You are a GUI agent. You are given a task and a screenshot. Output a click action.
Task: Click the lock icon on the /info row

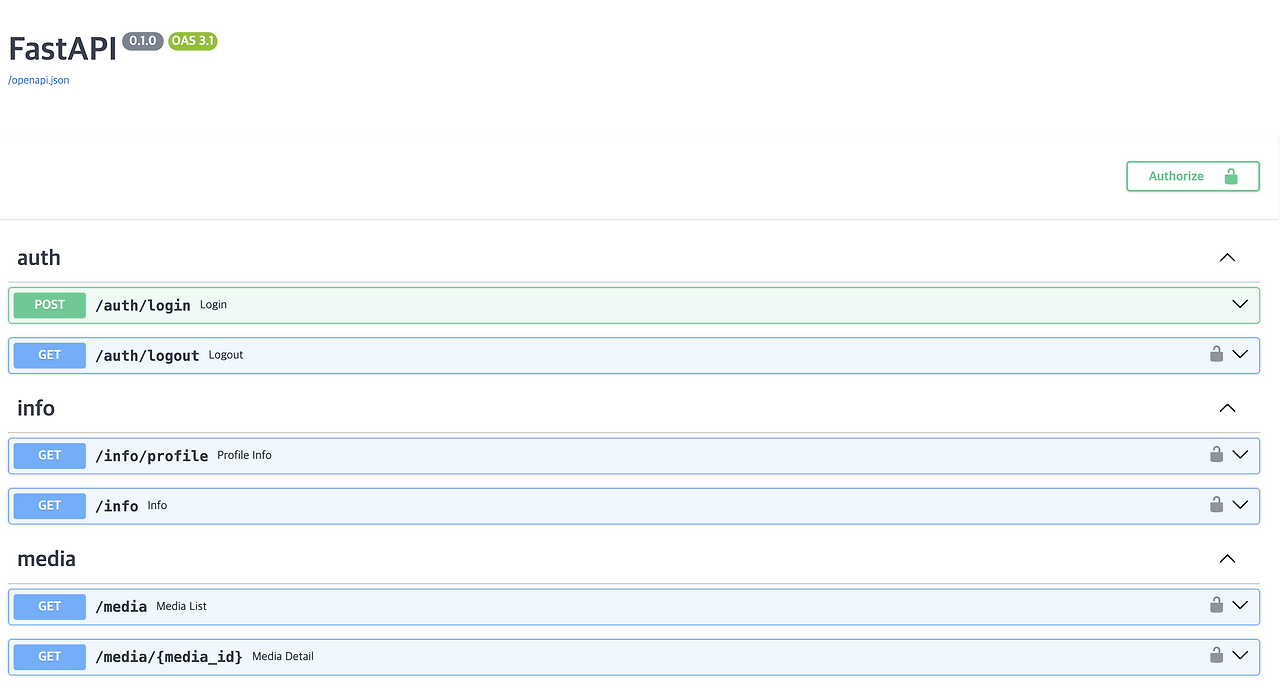point(1216,504)
